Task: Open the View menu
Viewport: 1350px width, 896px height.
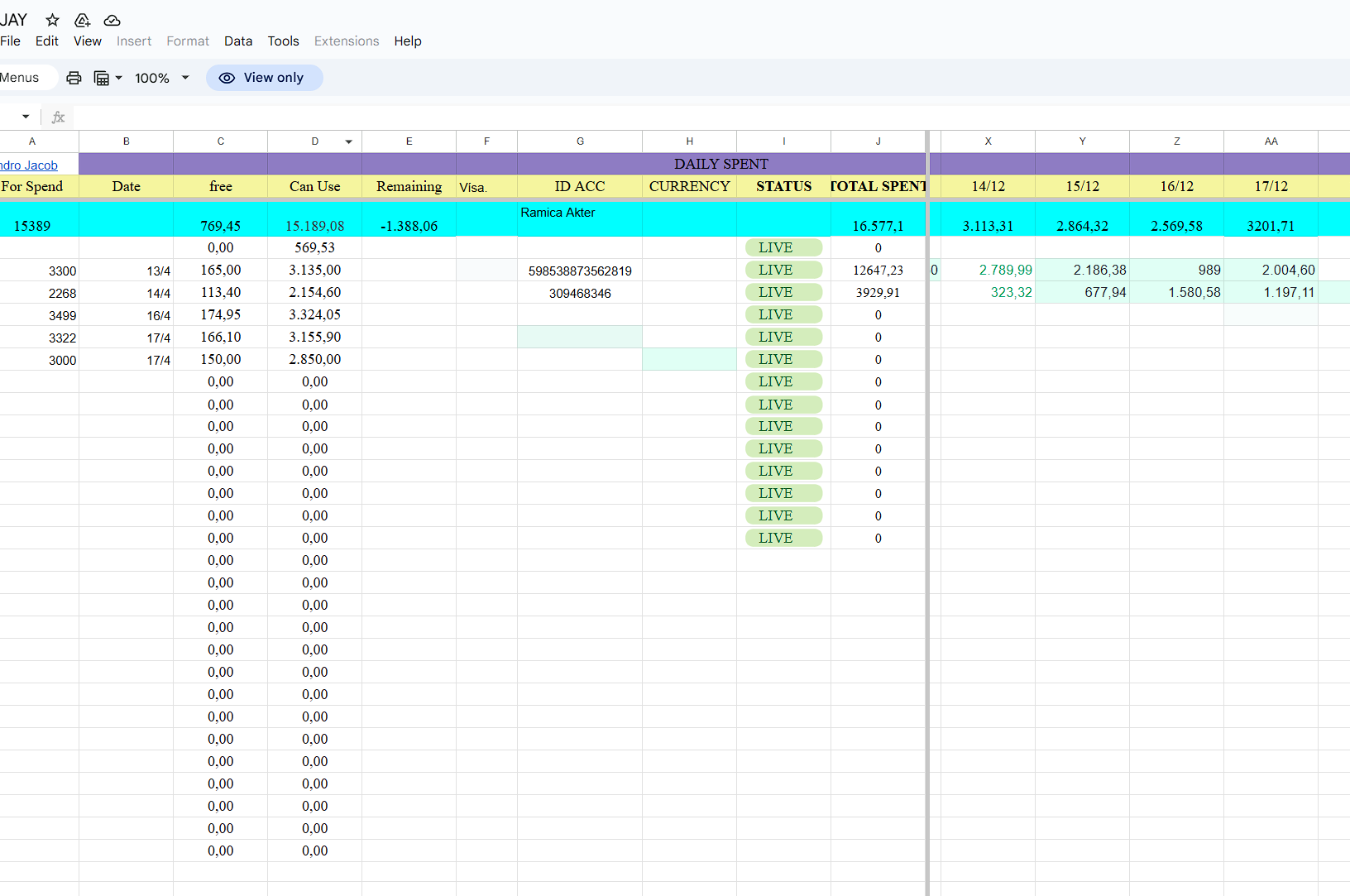Action: (x=88, y=41)
